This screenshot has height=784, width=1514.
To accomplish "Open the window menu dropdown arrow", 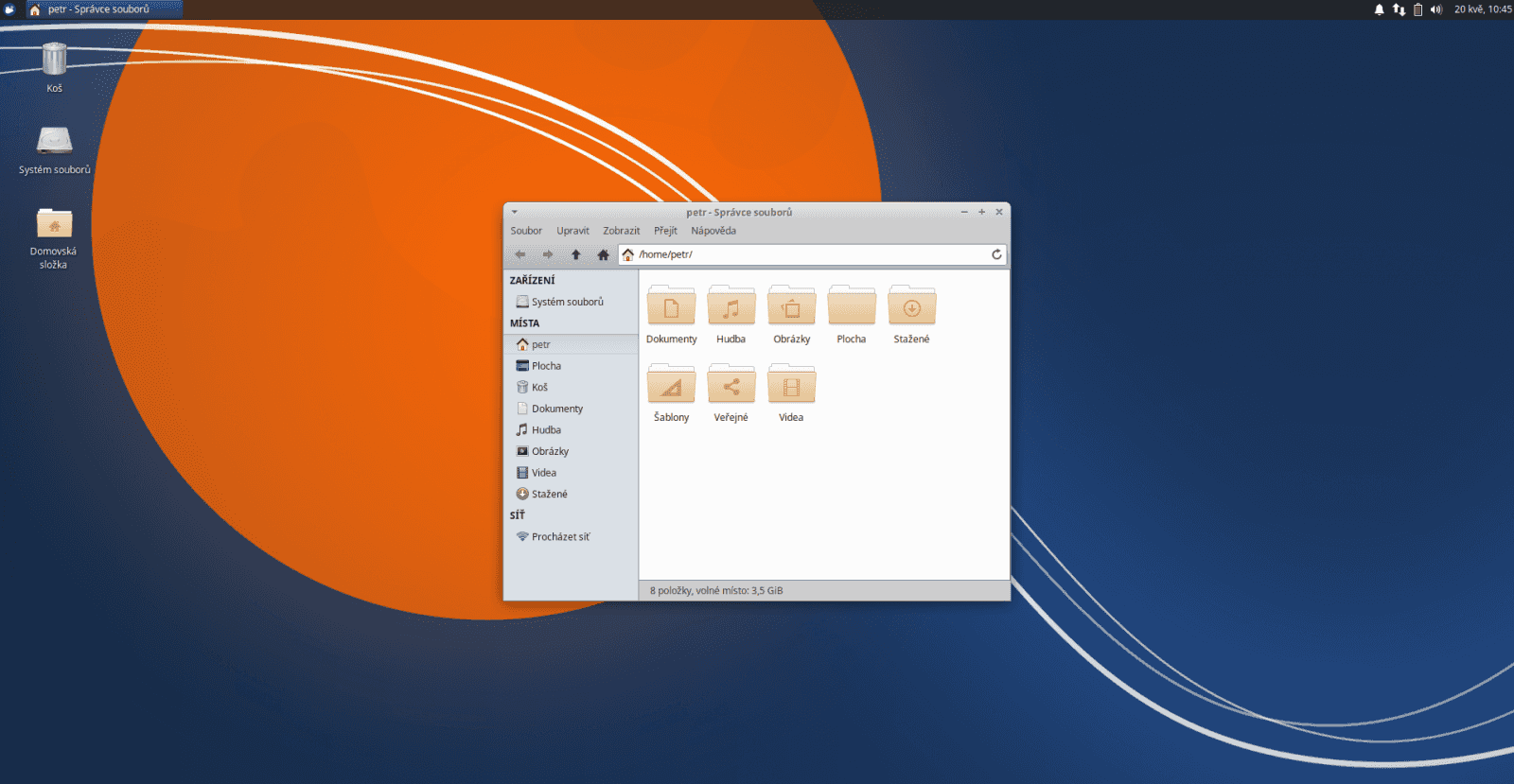I will [x=515, y=213].
